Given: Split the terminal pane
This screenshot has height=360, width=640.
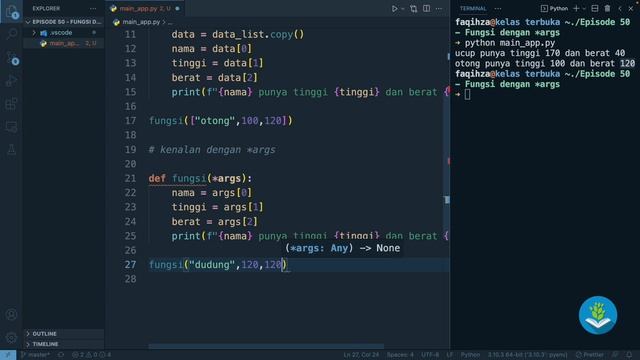Looking at the screenshot, I should click(x=595, y=9).
